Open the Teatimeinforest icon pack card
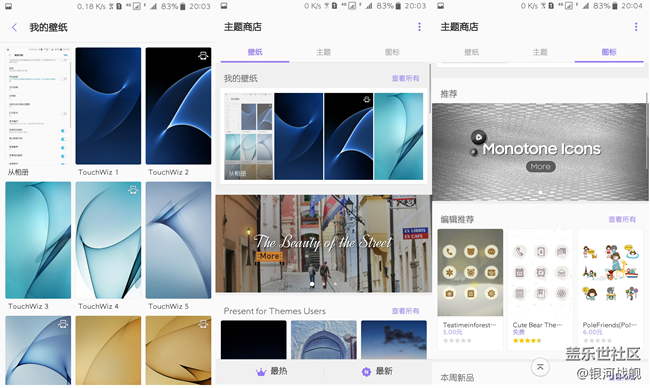 click(x=470, y=289)
